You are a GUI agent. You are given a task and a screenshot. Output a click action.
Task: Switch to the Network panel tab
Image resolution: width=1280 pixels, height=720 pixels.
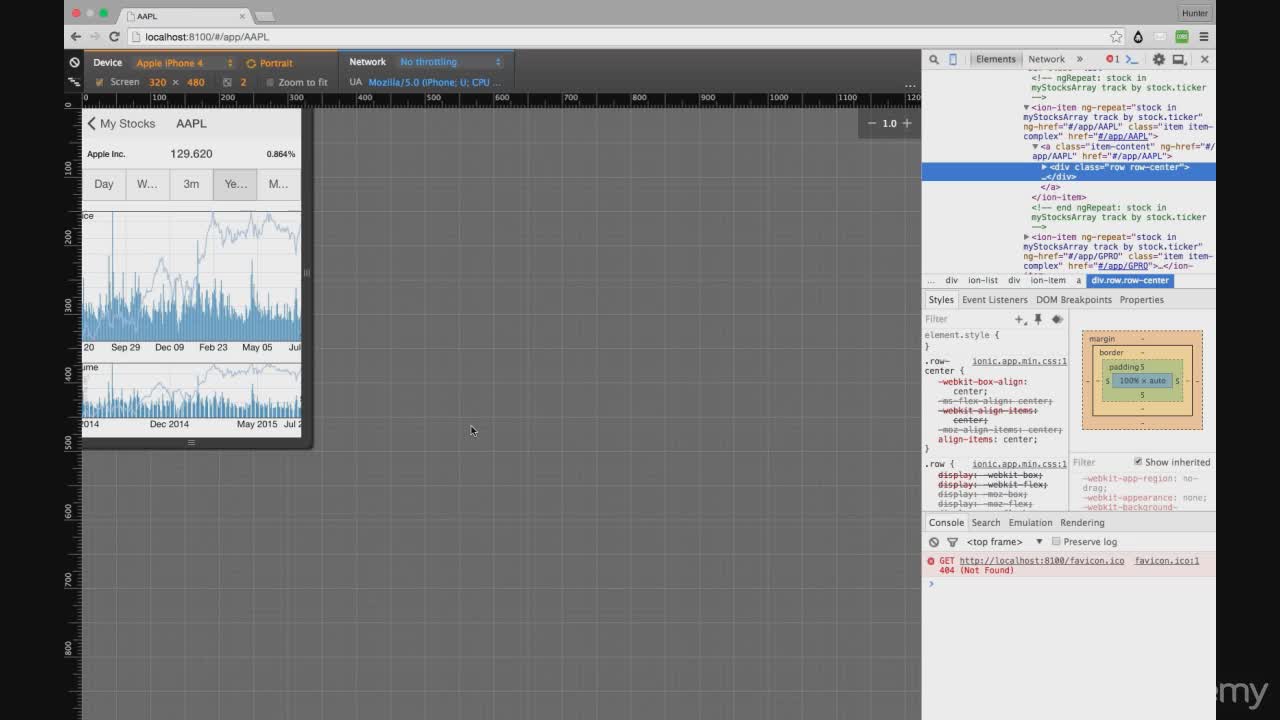point(1046,59)
